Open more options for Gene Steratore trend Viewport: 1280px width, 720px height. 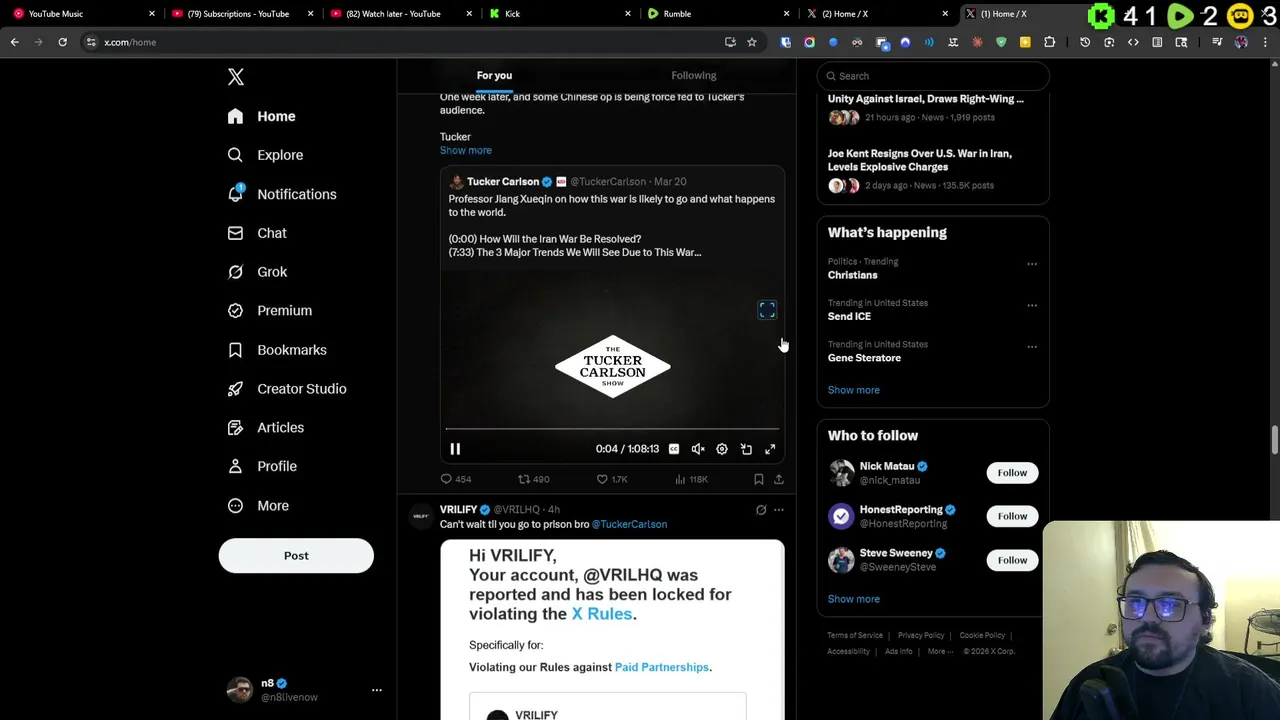1032,347
